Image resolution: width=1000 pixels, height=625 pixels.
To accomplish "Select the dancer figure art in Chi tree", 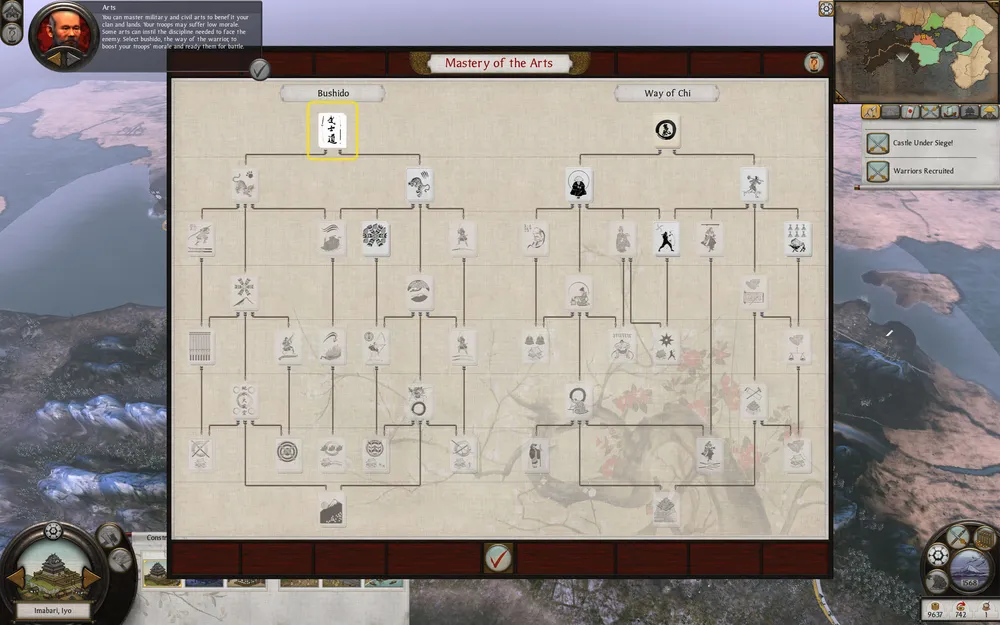I will click(x=710, y=455).
